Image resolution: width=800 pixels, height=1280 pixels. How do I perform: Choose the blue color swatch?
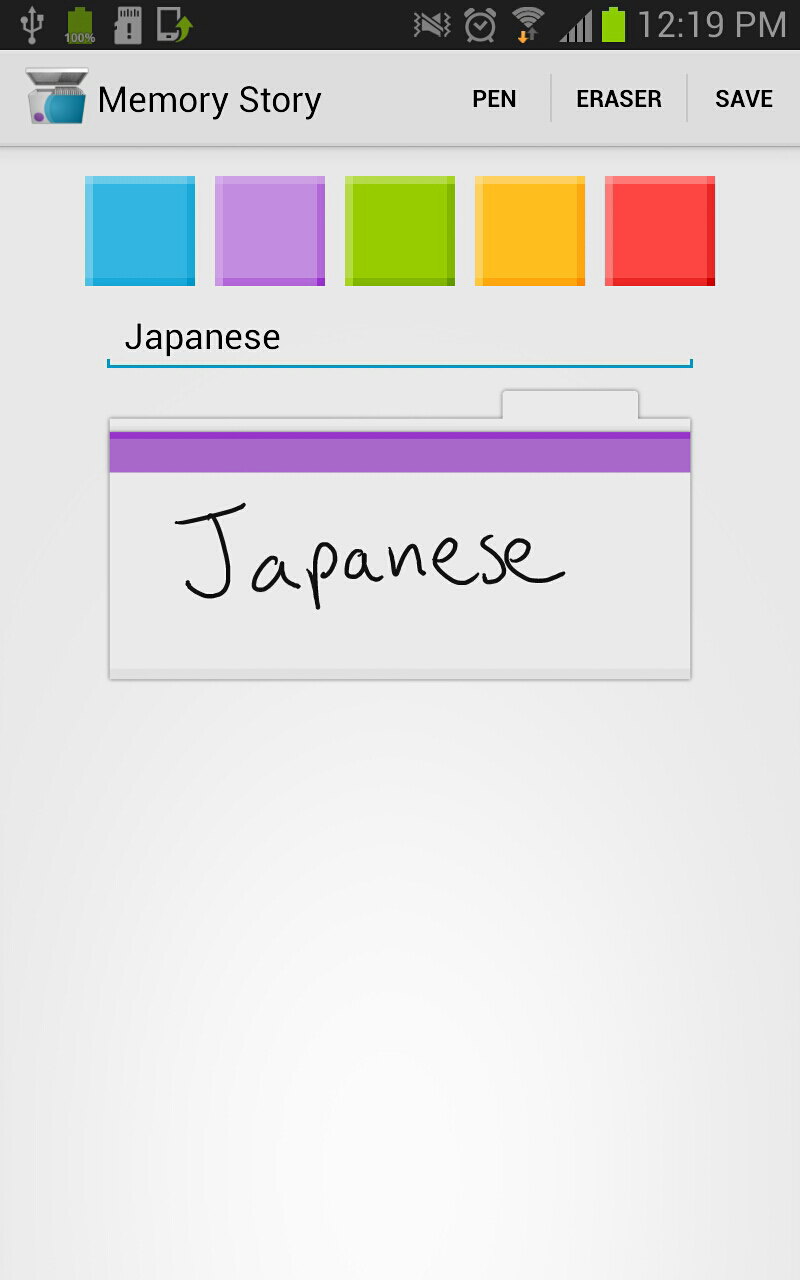(140, 231)
